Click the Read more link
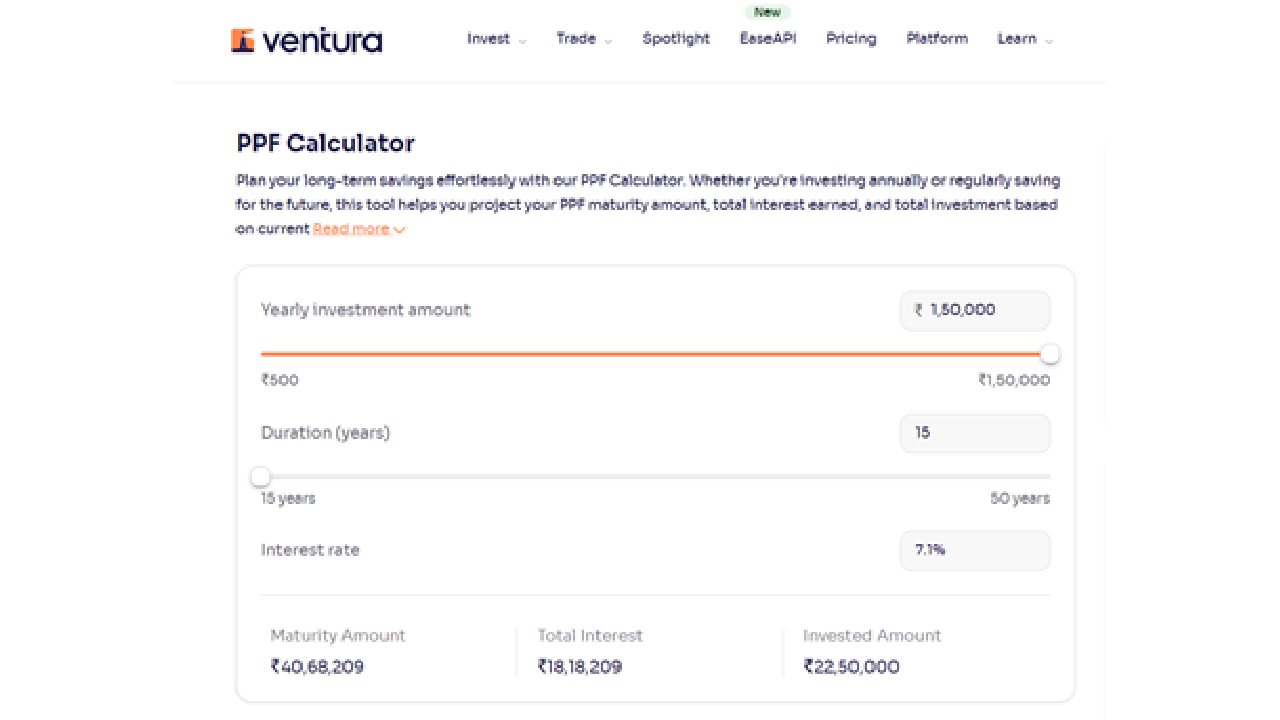 [358, 229]
